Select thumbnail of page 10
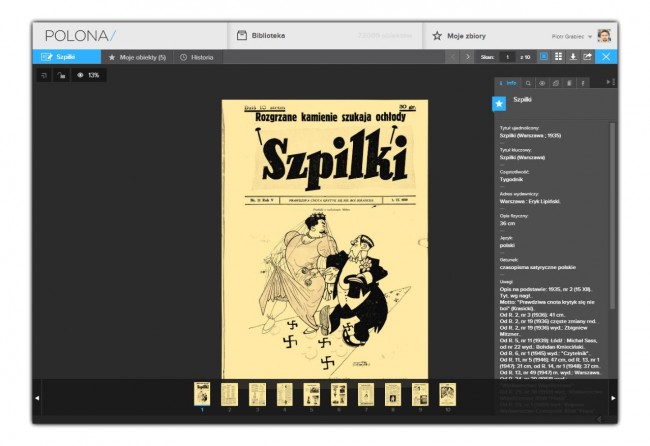This screenshot has width=650, height=446. tap(447, 394)
